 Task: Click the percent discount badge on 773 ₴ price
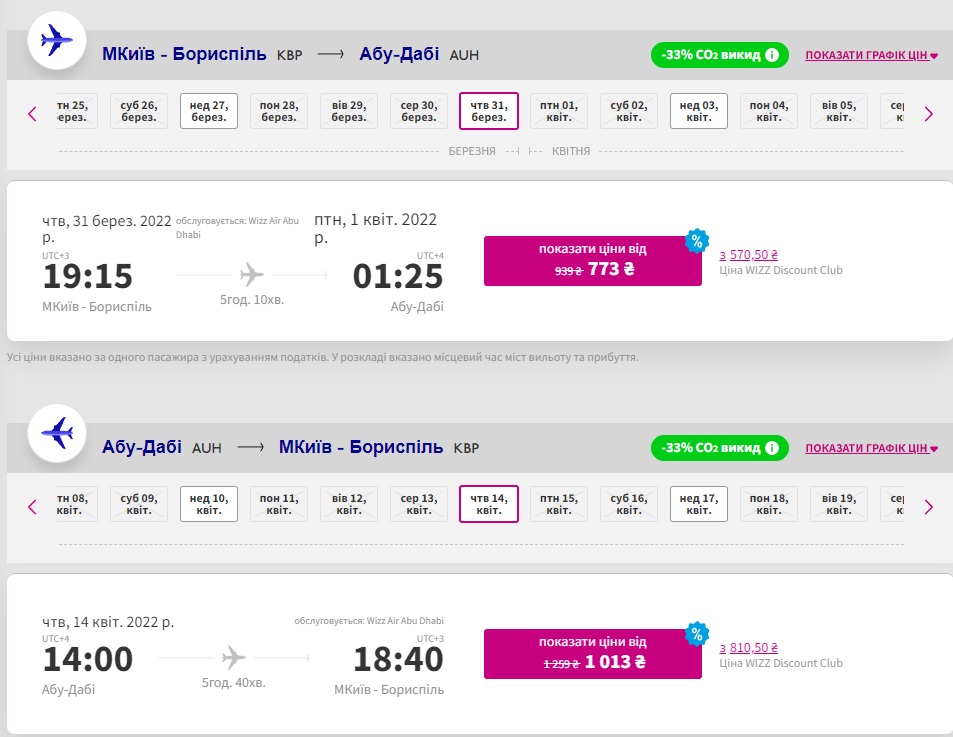point(696,241)
